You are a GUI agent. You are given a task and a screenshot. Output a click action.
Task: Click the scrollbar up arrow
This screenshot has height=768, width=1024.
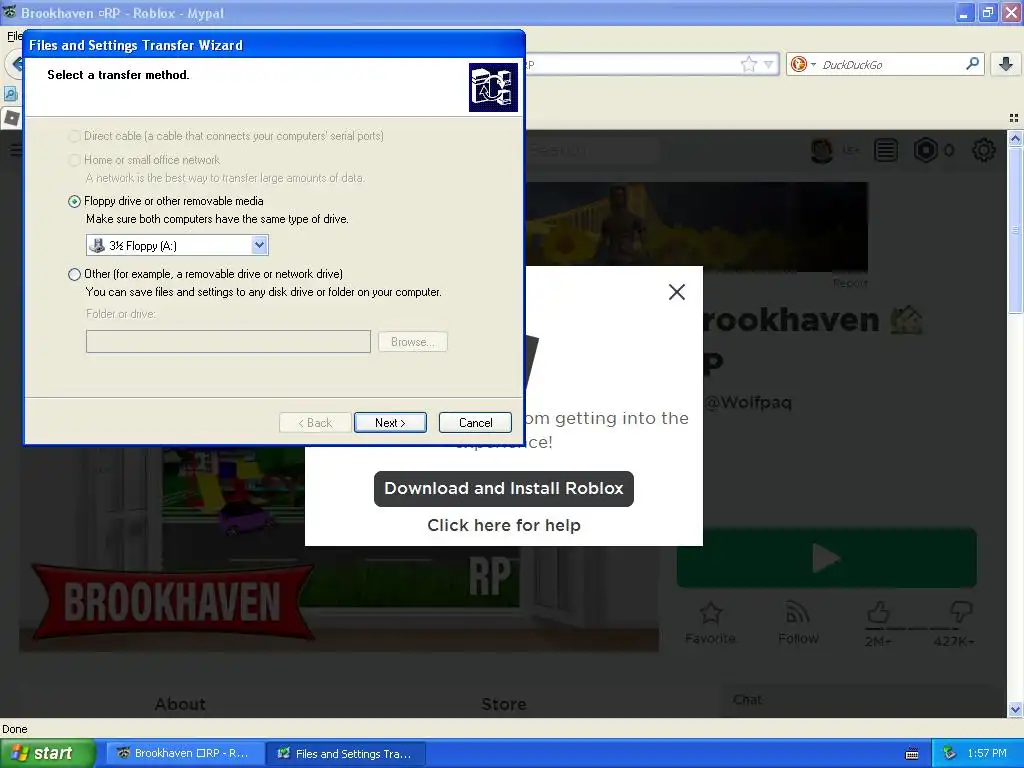[x=1015, y=138]
